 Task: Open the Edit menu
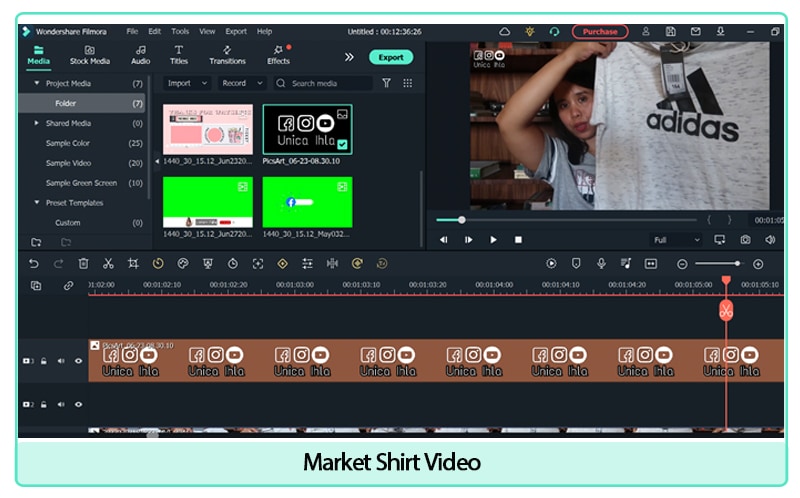[x=155, y=32]
